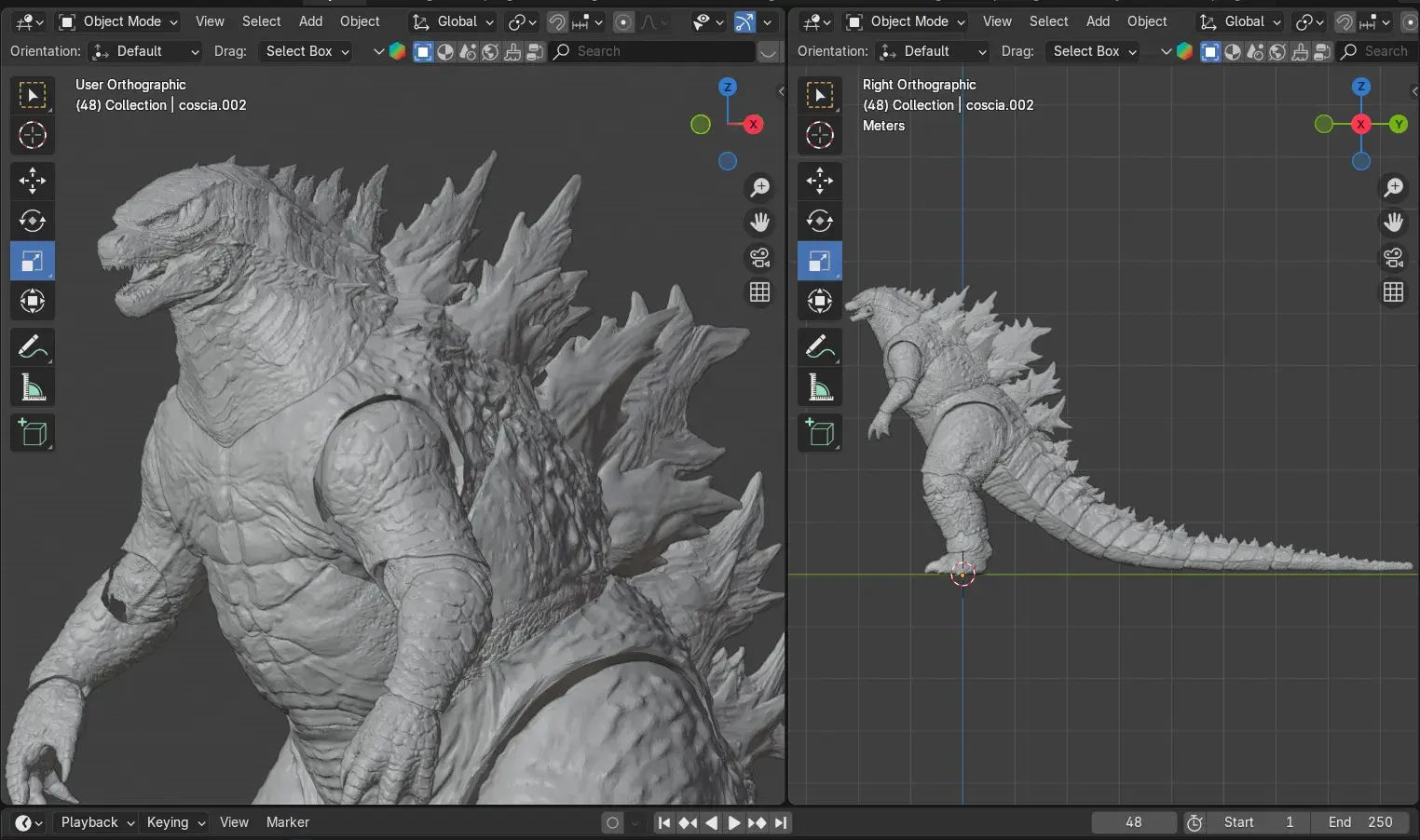Activate the Cursor tool in left viewport

tap(33, 136)
